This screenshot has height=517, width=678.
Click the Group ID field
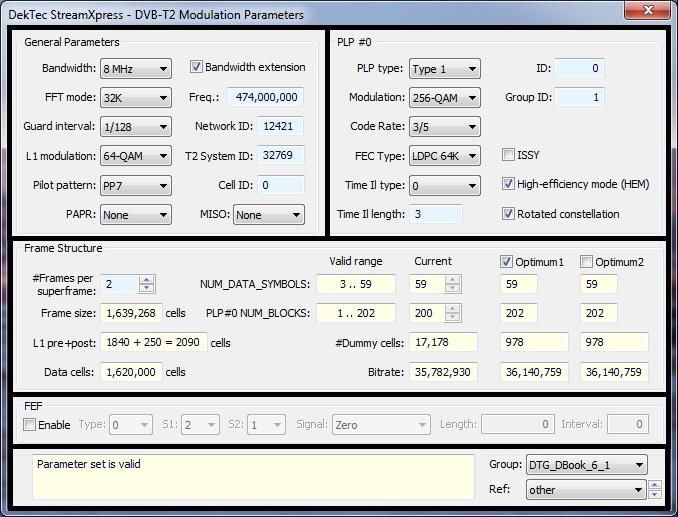point(579,97)
